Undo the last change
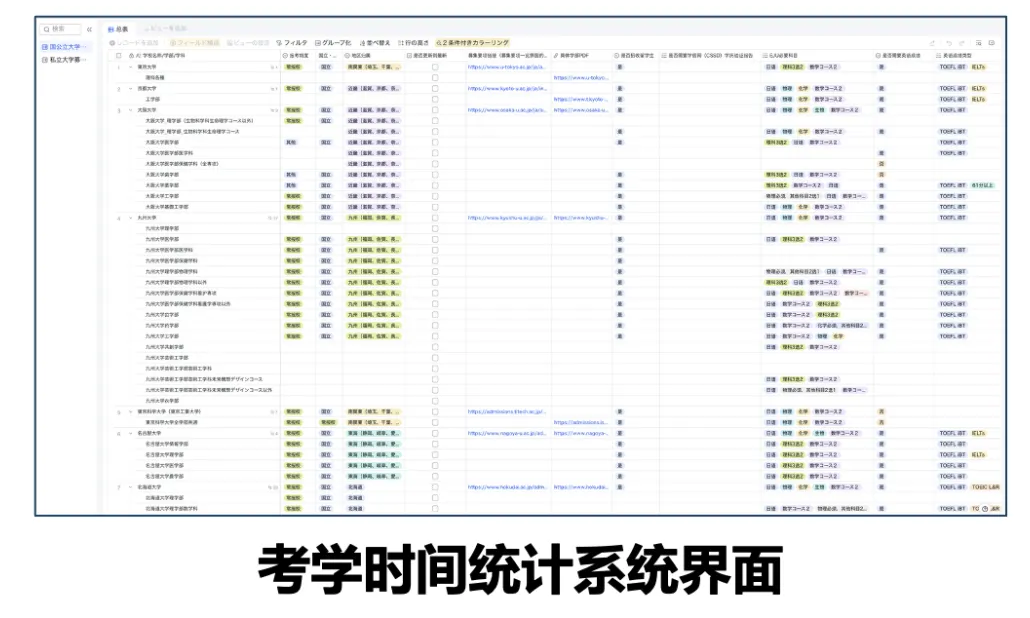The width and height of the screenshot is (1030, 618). pos(950,43)
